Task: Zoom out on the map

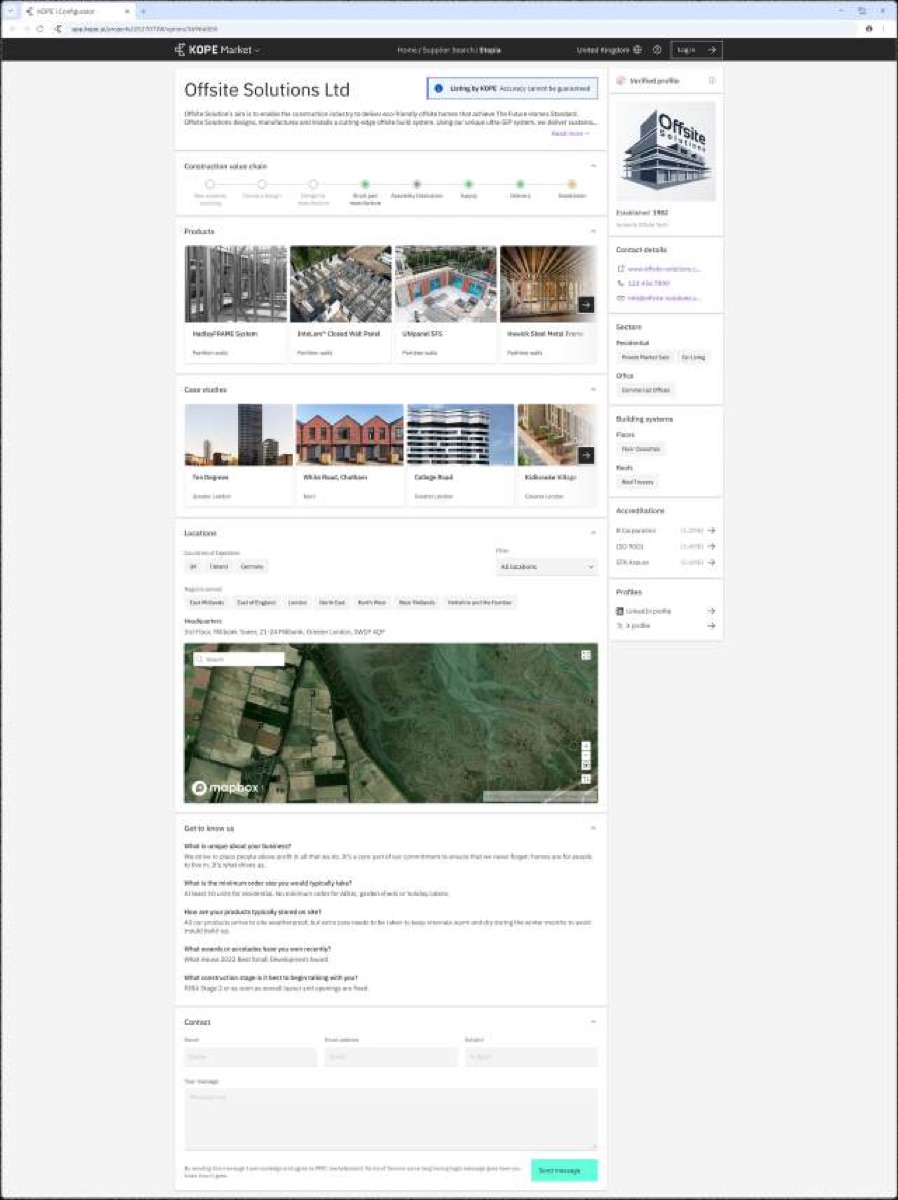Action: 586,757
